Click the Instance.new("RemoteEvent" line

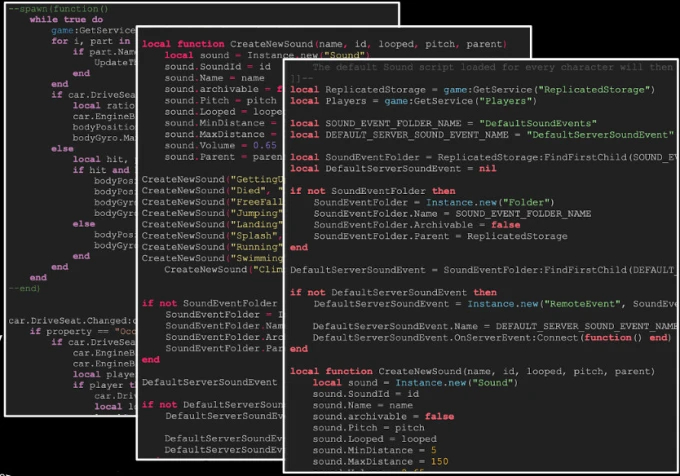[495, 304]
